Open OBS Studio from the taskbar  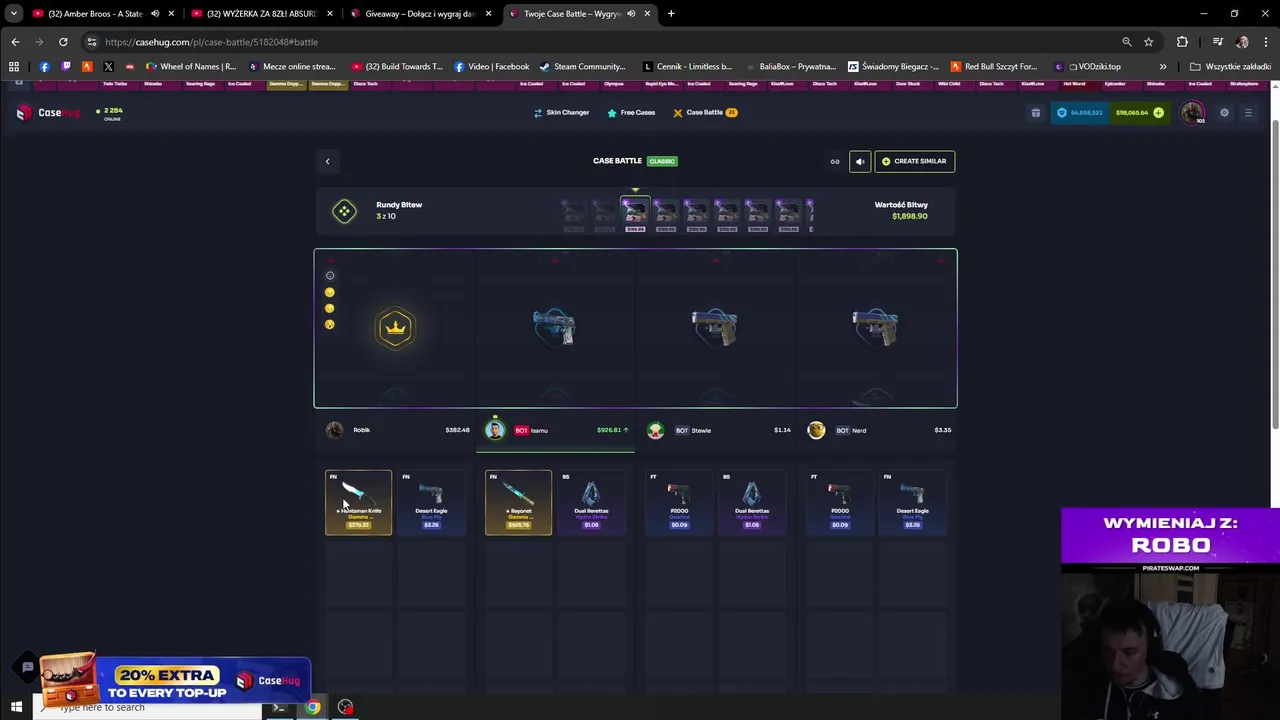[x=345, y=708]
